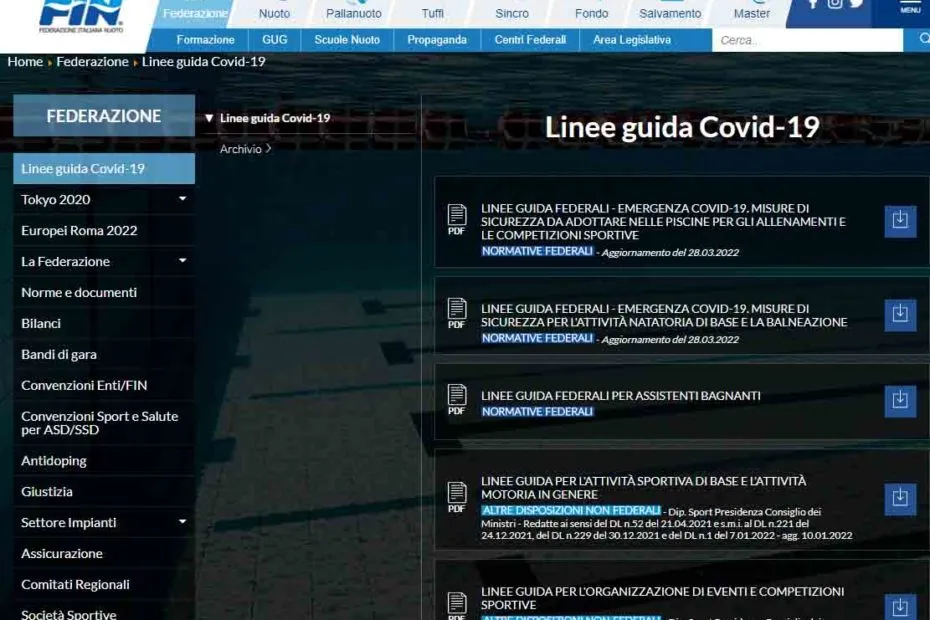Open the Twitter bird icon
The width and height of the screenshot is (930, 620).
coord(856,6)
